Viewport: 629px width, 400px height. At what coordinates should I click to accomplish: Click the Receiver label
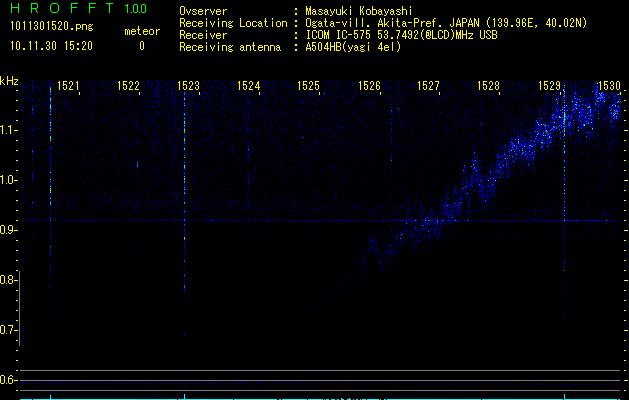203,35
